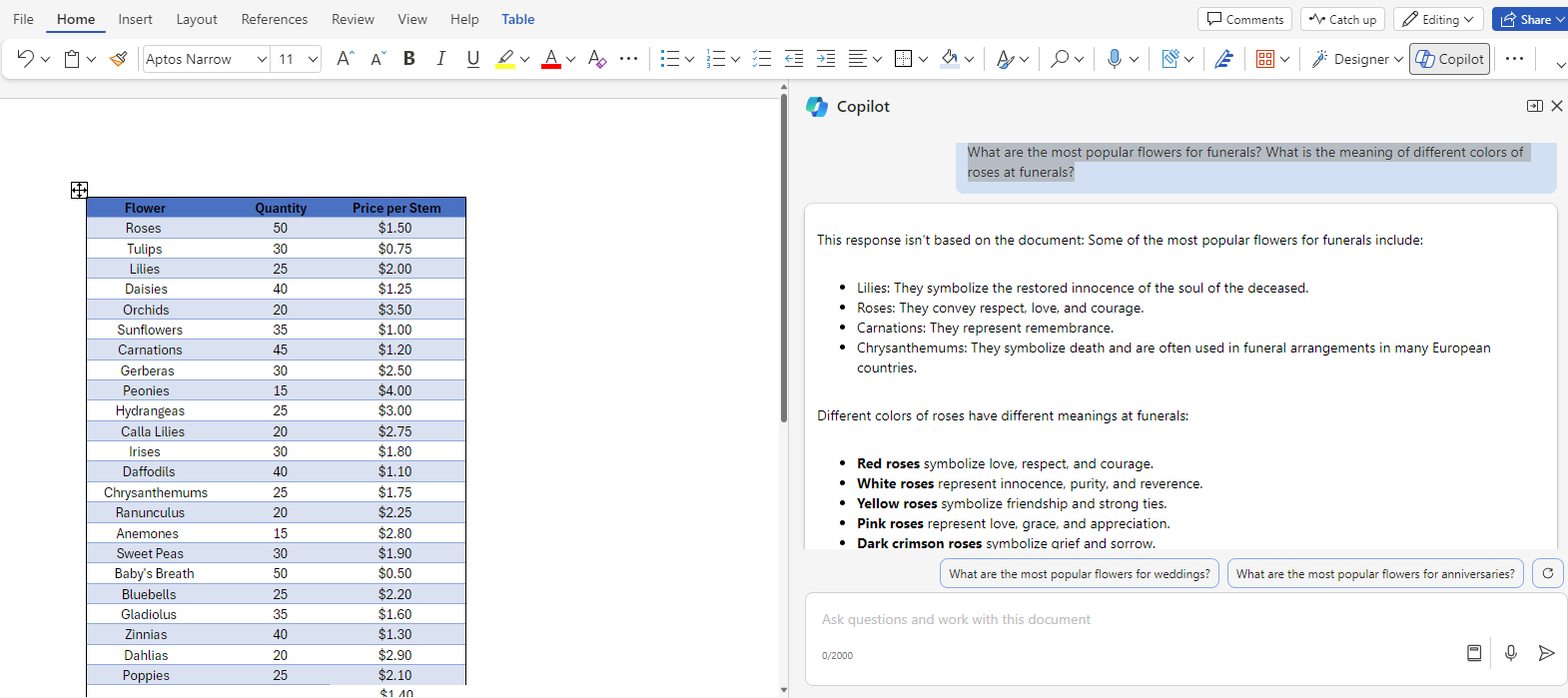
Task: Expand the ribbon display options chevron
Action: point(1560,65)
